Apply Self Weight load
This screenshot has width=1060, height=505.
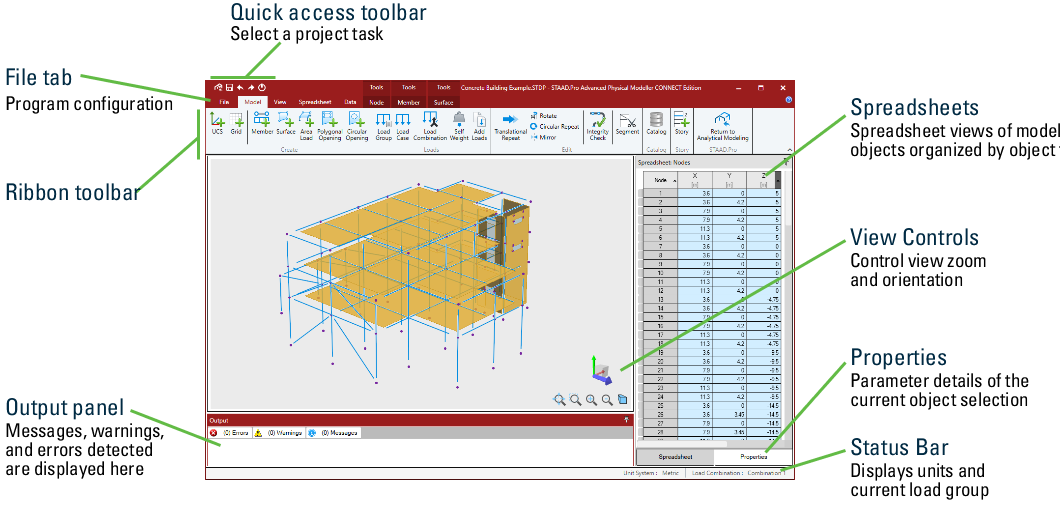(x=459, y=126)
